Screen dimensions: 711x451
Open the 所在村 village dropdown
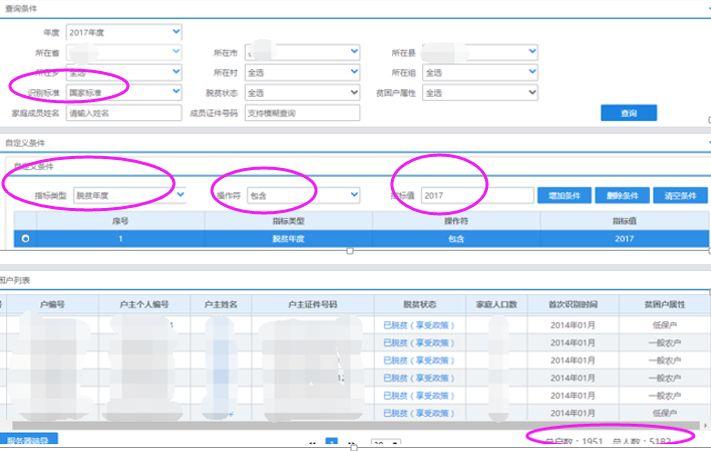302,73
